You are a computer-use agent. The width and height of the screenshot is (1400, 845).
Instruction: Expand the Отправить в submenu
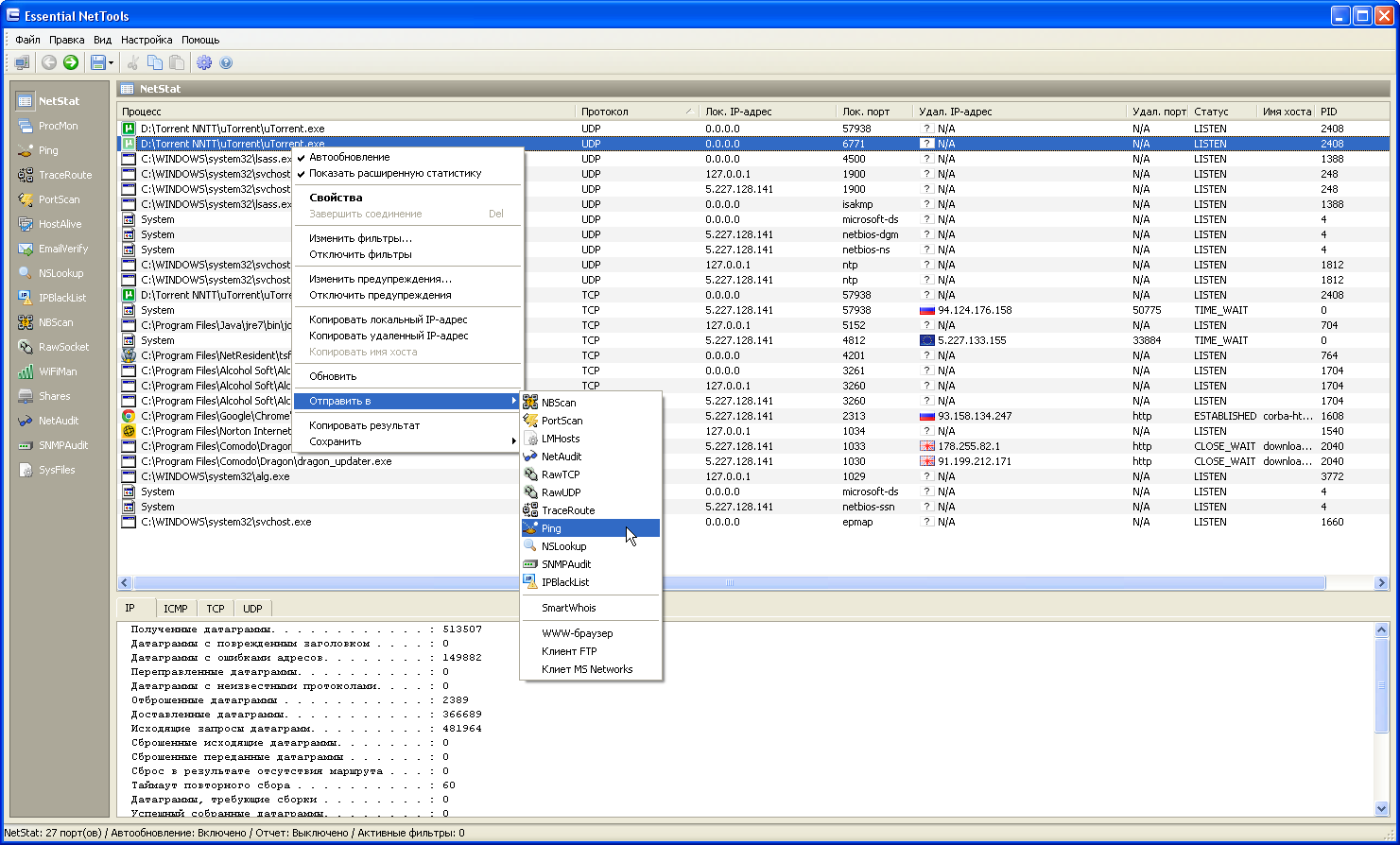tap(408, 401)
